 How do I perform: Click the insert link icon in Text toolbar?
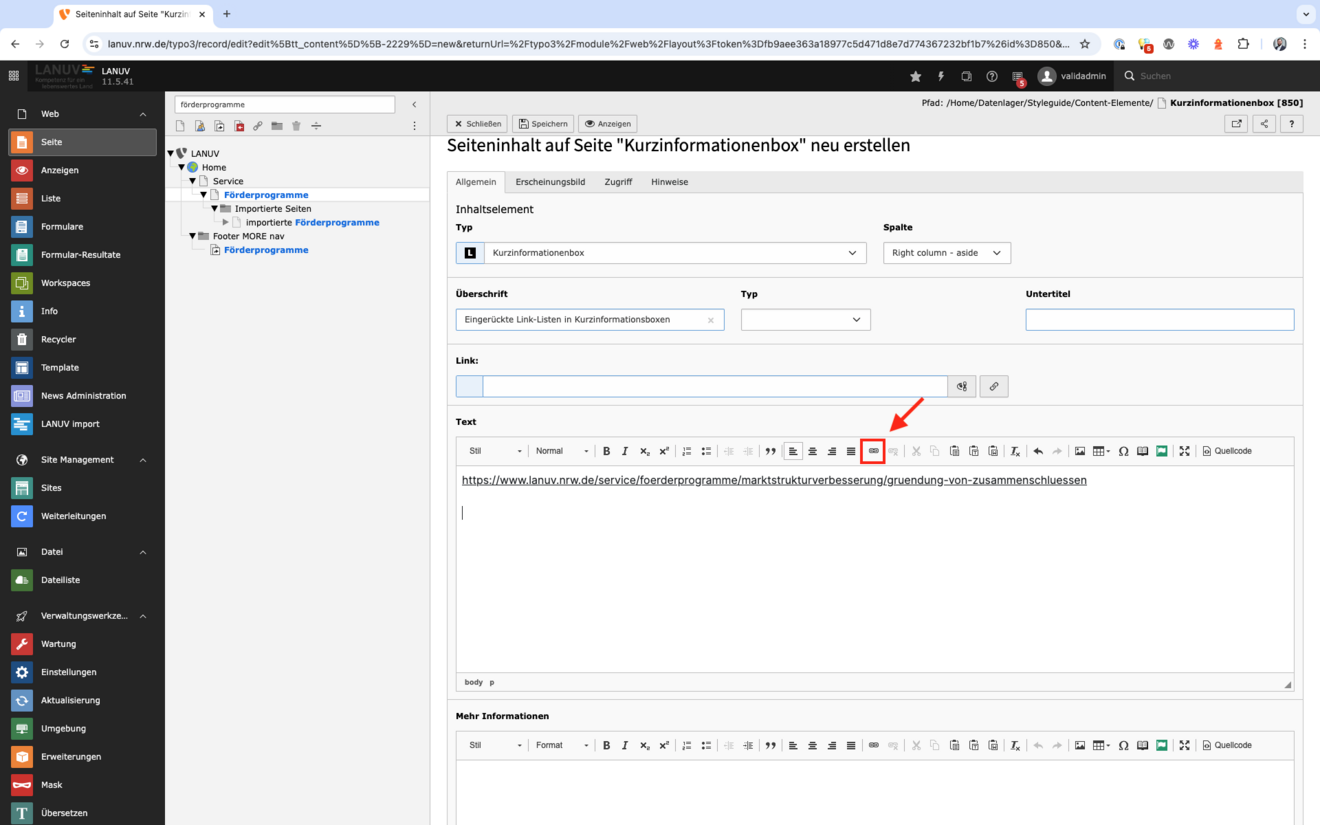point(873,451)
